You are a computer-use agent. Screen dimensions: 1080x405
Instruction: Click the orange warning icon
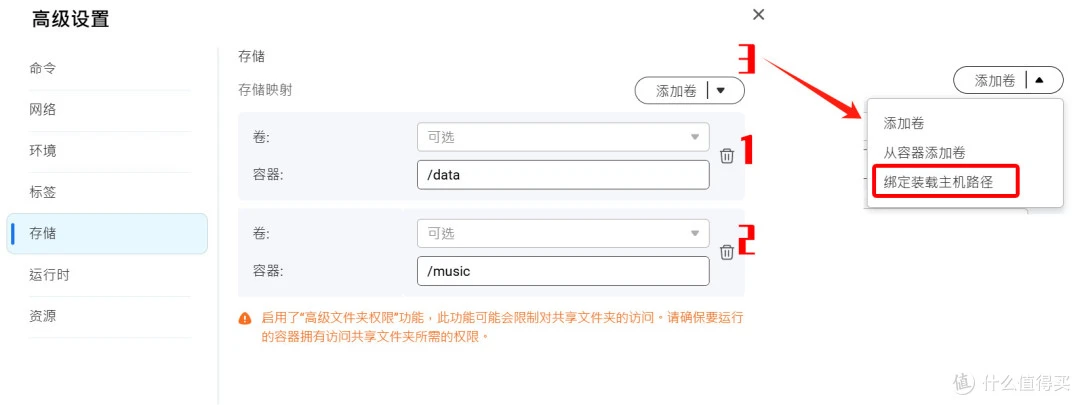pos(245,318)
